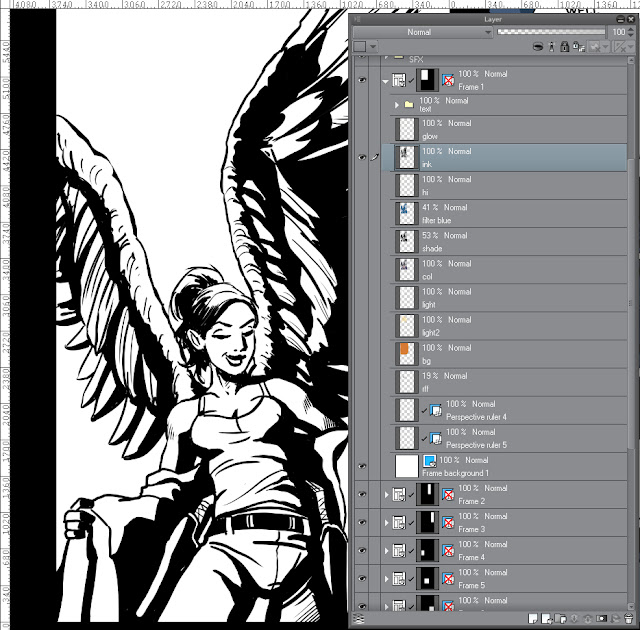
Task: Click the Layer panel title tab
Action: click(493, 19)
